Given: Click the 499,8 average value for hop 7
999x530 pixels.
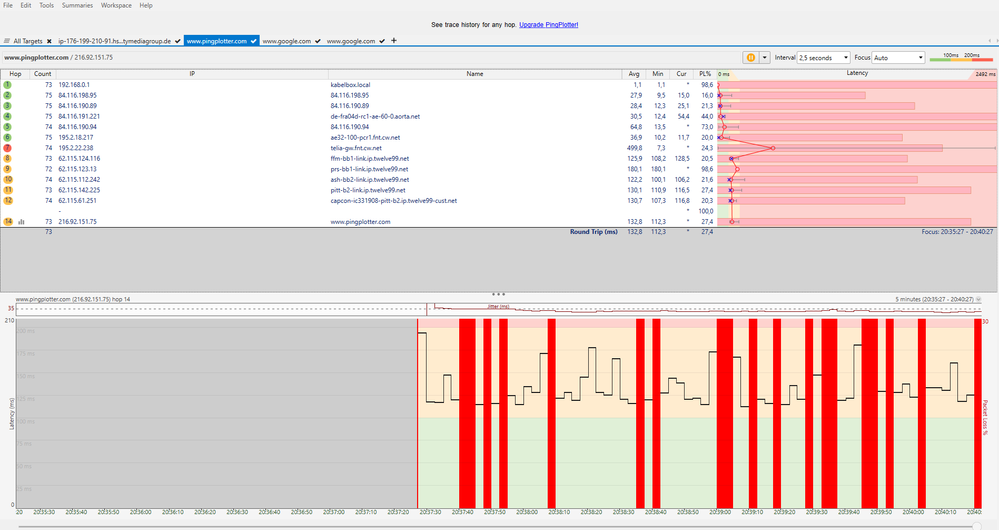Looking at the screenshot, I should [x=635, y=148].
